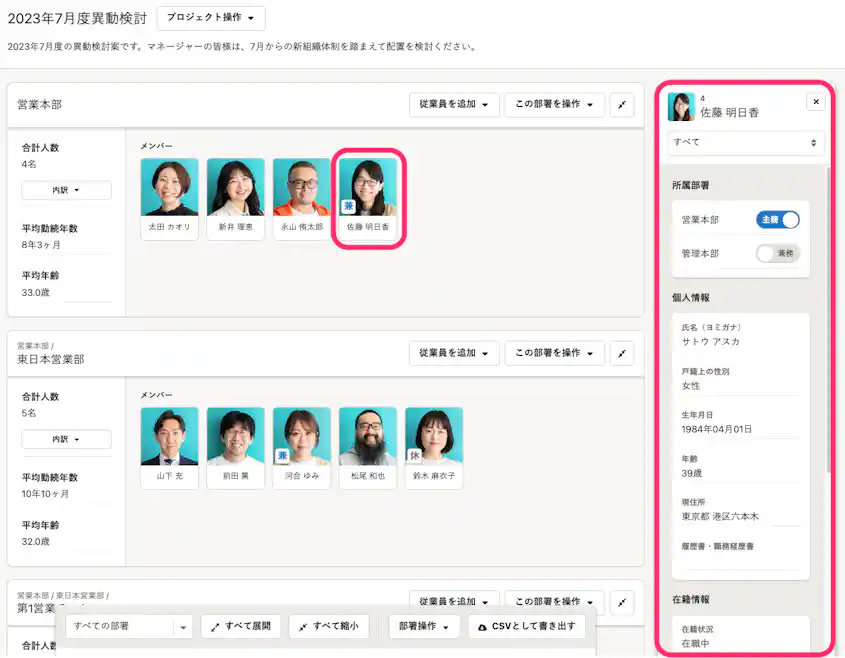Viewport: 845px width, 658px height.
Task: Click the collapse arrows icon in すべて縮小
Action: click(305, 625)
